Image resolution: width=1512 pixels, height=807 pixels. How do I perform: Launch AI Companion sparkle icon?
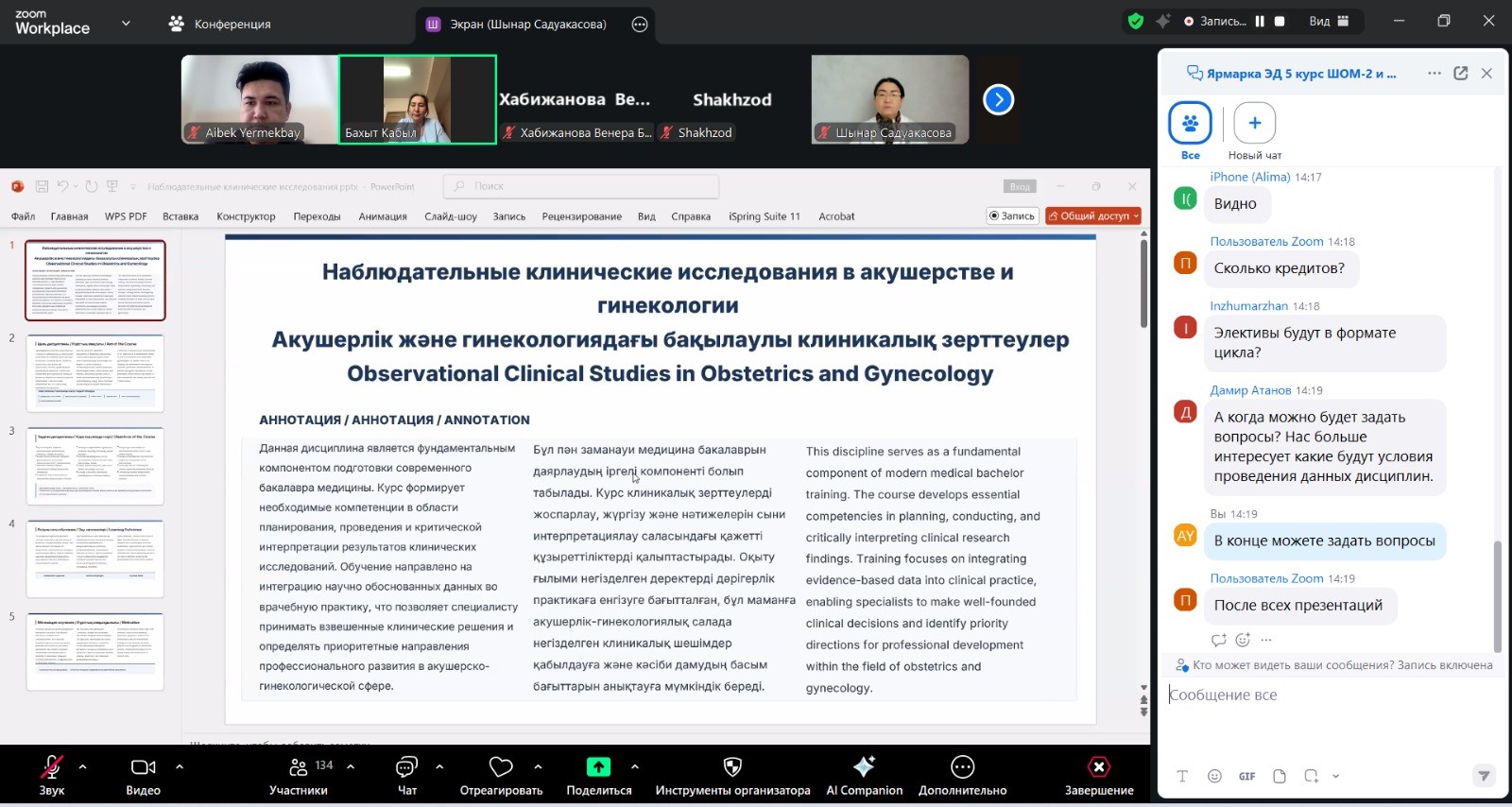[864, 766]
